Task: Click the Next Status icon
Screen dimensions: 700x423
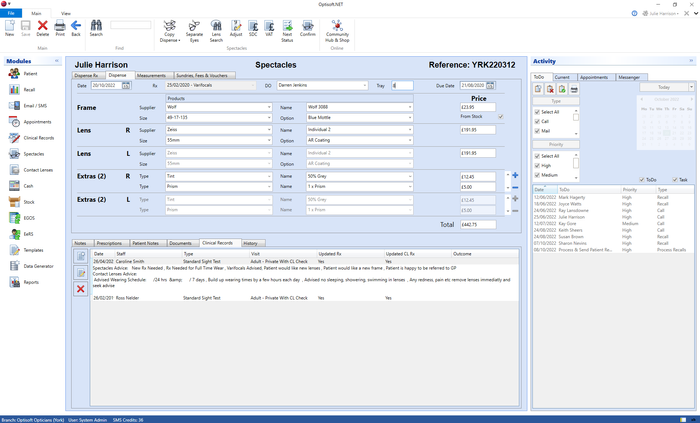Action: tap(287, 31)
